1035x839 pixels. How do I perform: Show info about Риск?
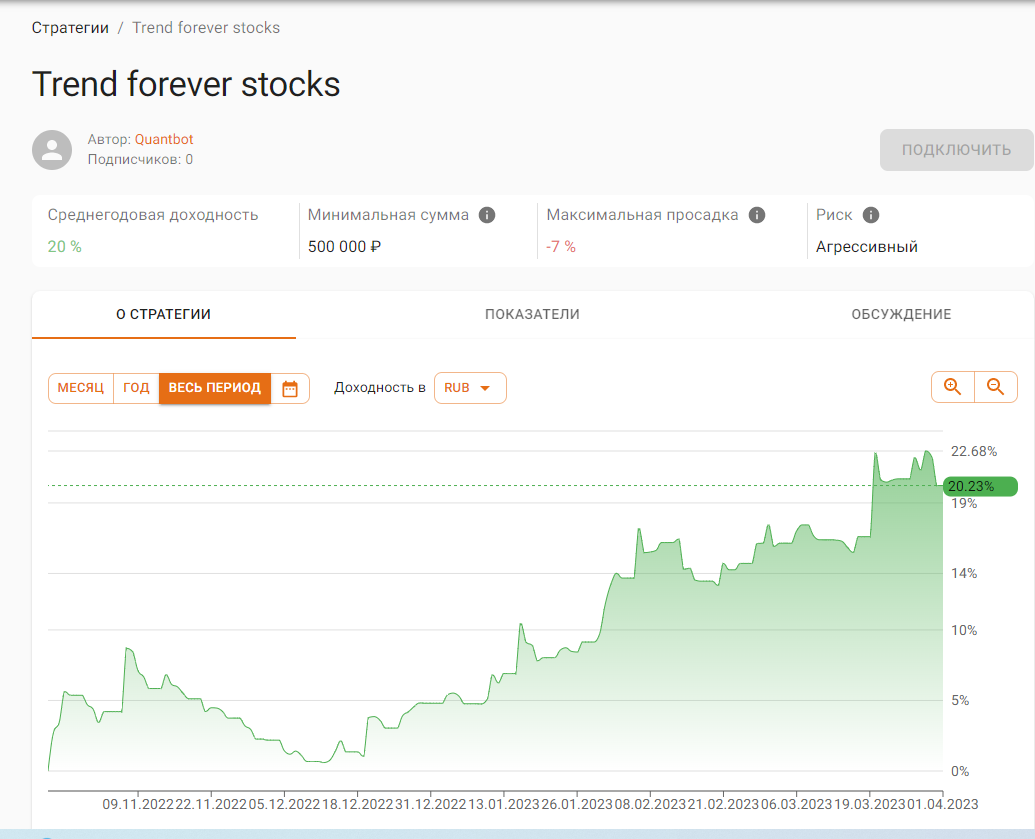[x=871, y=215]
